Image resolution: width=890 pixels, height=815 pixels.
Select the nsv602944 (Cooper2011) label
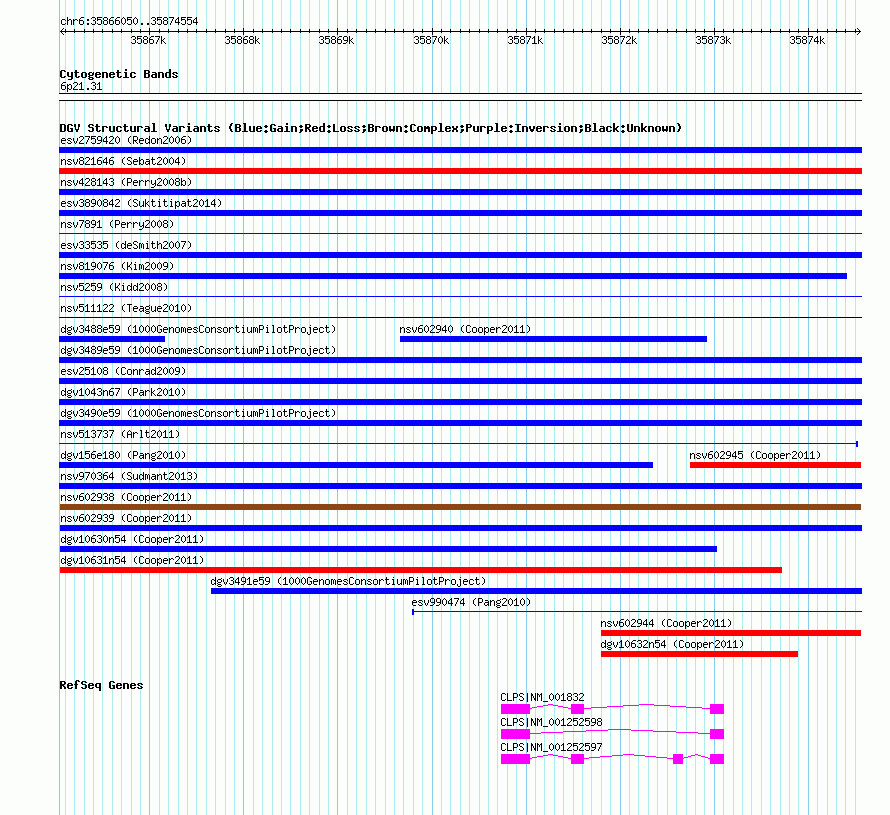[x=666, y=623]
